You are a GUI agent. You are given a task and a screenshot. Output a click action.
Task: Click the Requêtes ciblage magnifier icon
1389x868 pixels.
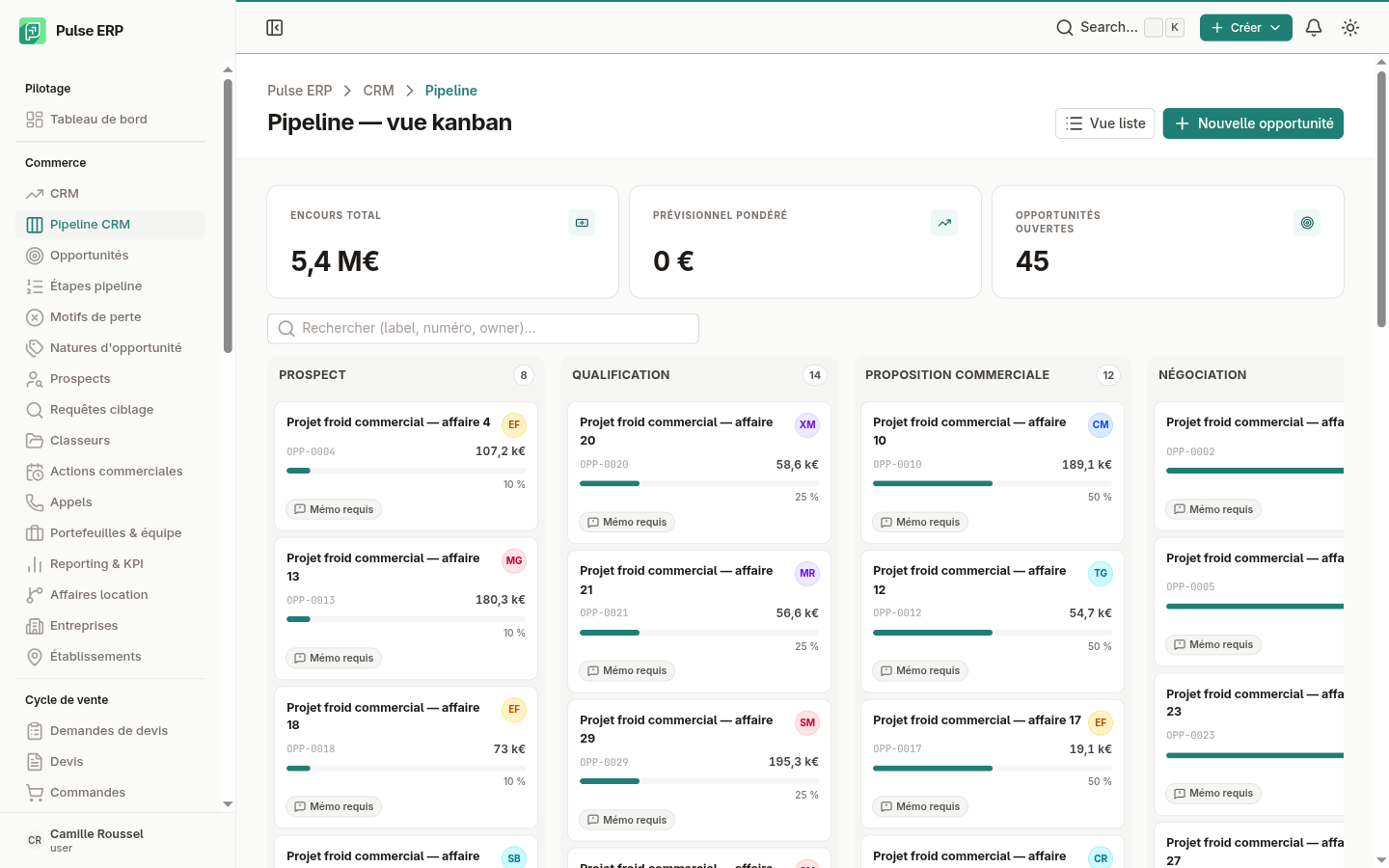[35, 410]
